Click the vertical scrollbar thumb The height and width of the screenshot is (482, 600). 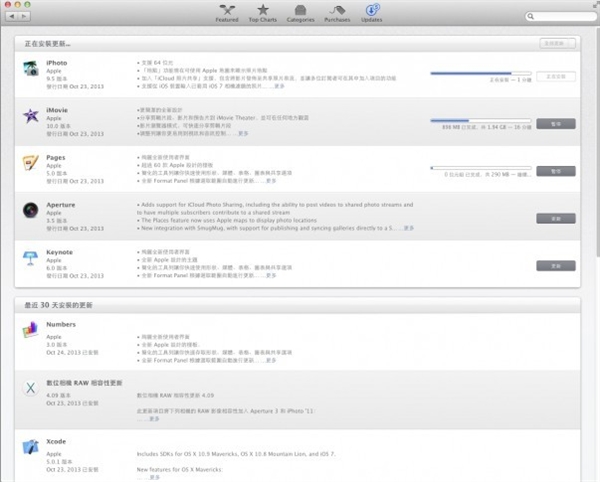pyautogui.click(x=598, y=142)
